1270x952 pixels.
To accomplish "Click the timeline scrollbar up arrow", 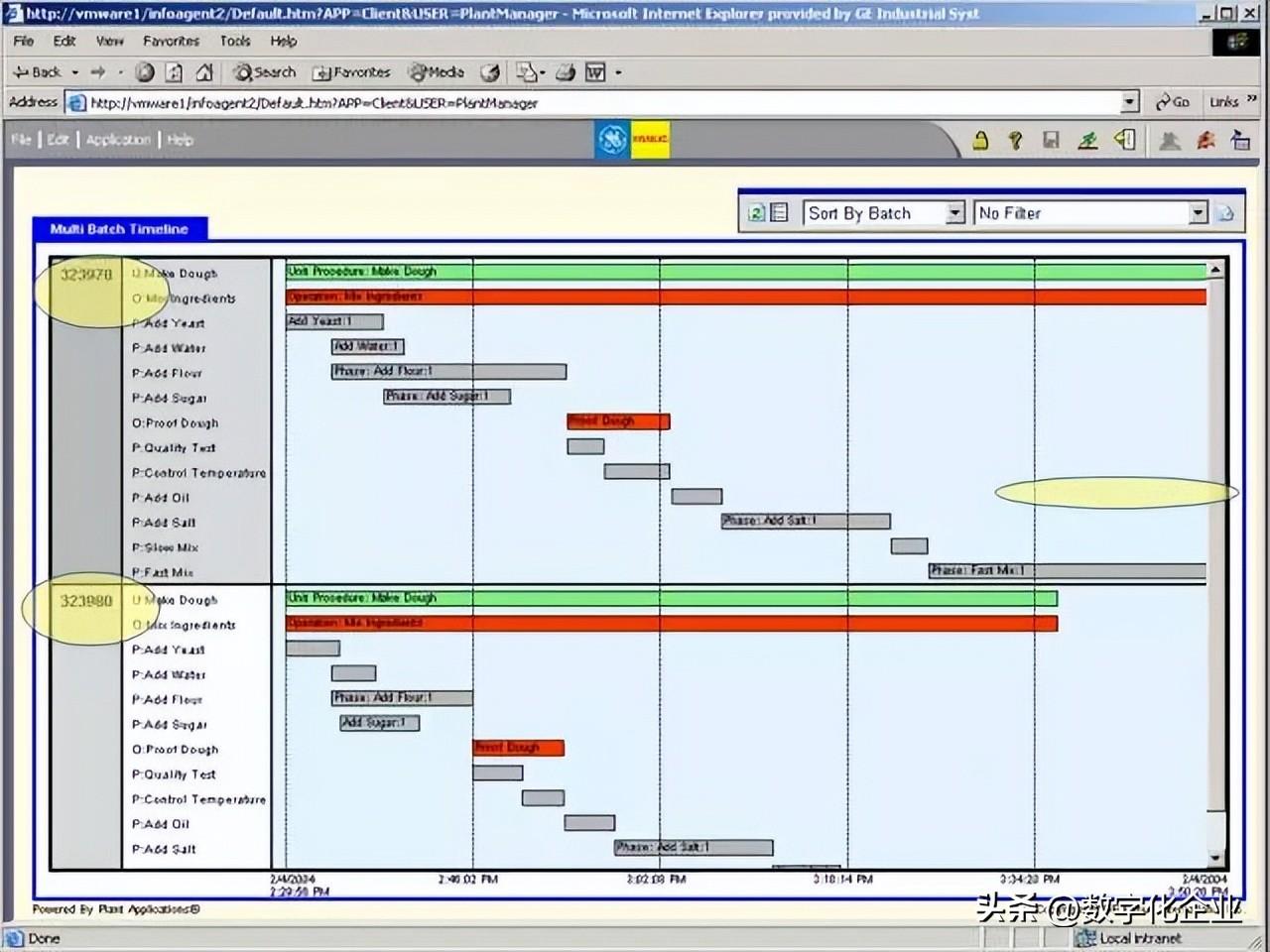I will coord(1215,270).
